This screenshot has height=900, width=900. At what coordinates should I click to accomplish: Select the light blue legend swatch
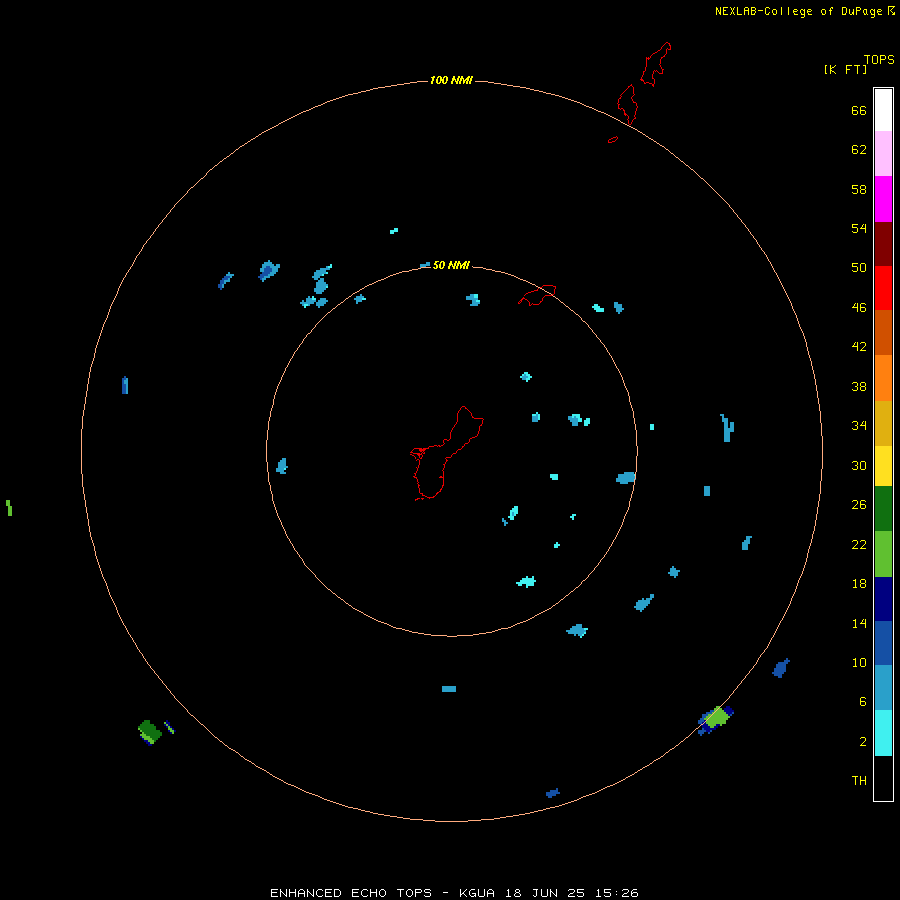click(883, 687)
